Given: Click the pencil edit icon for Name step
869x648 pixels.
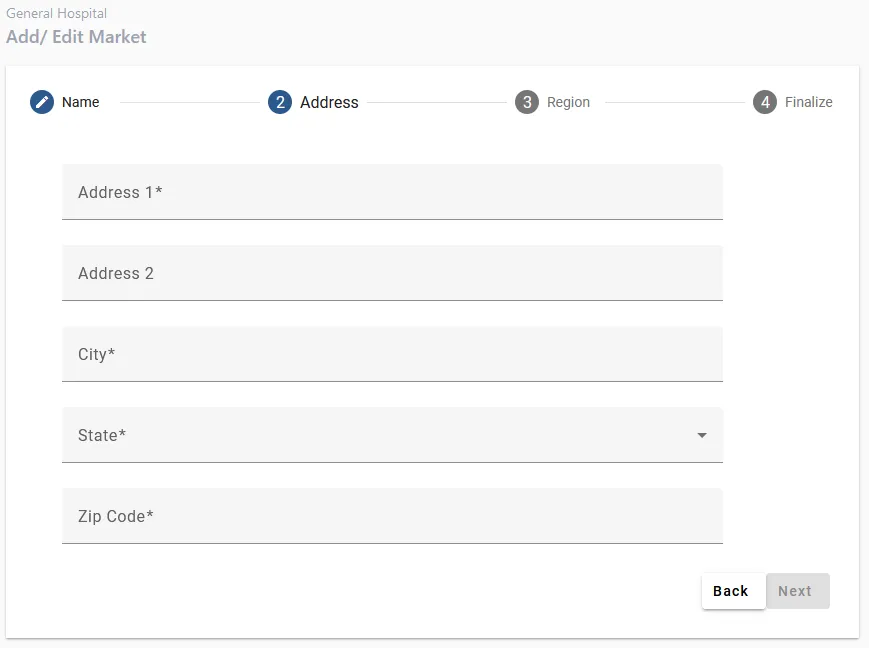Looking at the screenshot, I should 42,102.
